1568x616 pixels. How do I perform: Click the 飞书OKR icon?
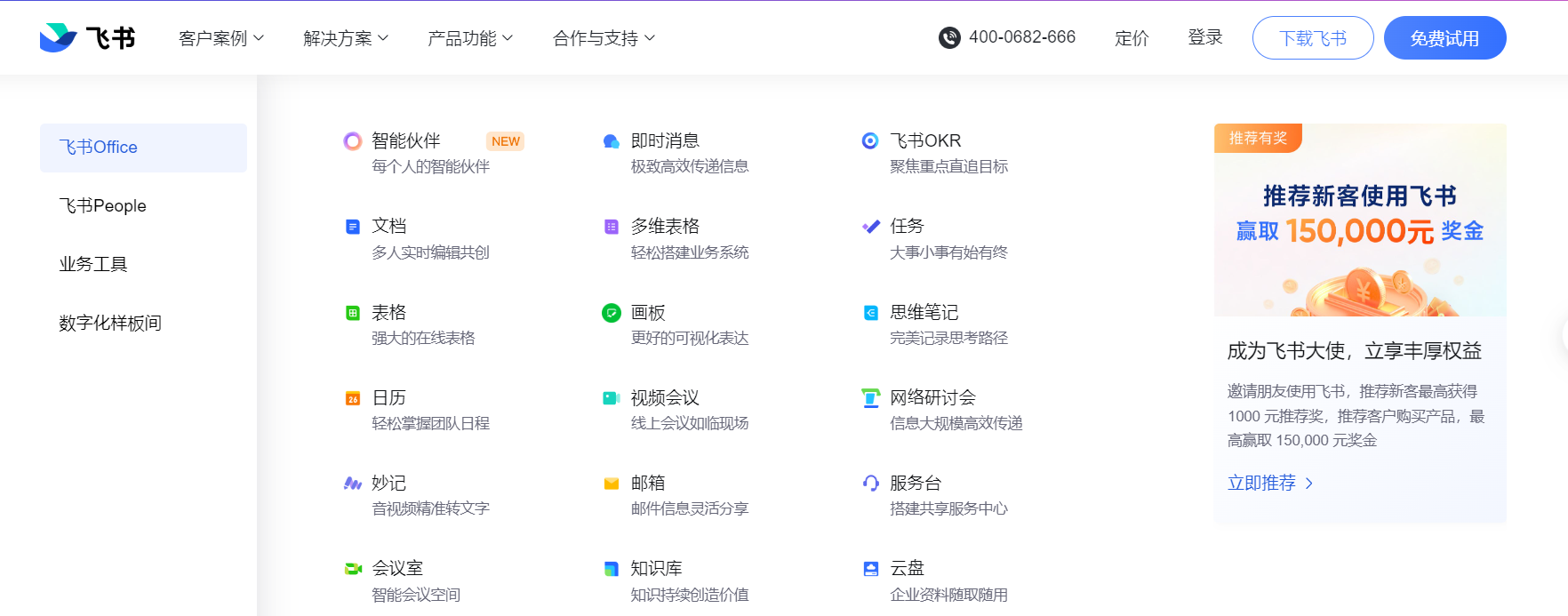(x=870, y=141)
